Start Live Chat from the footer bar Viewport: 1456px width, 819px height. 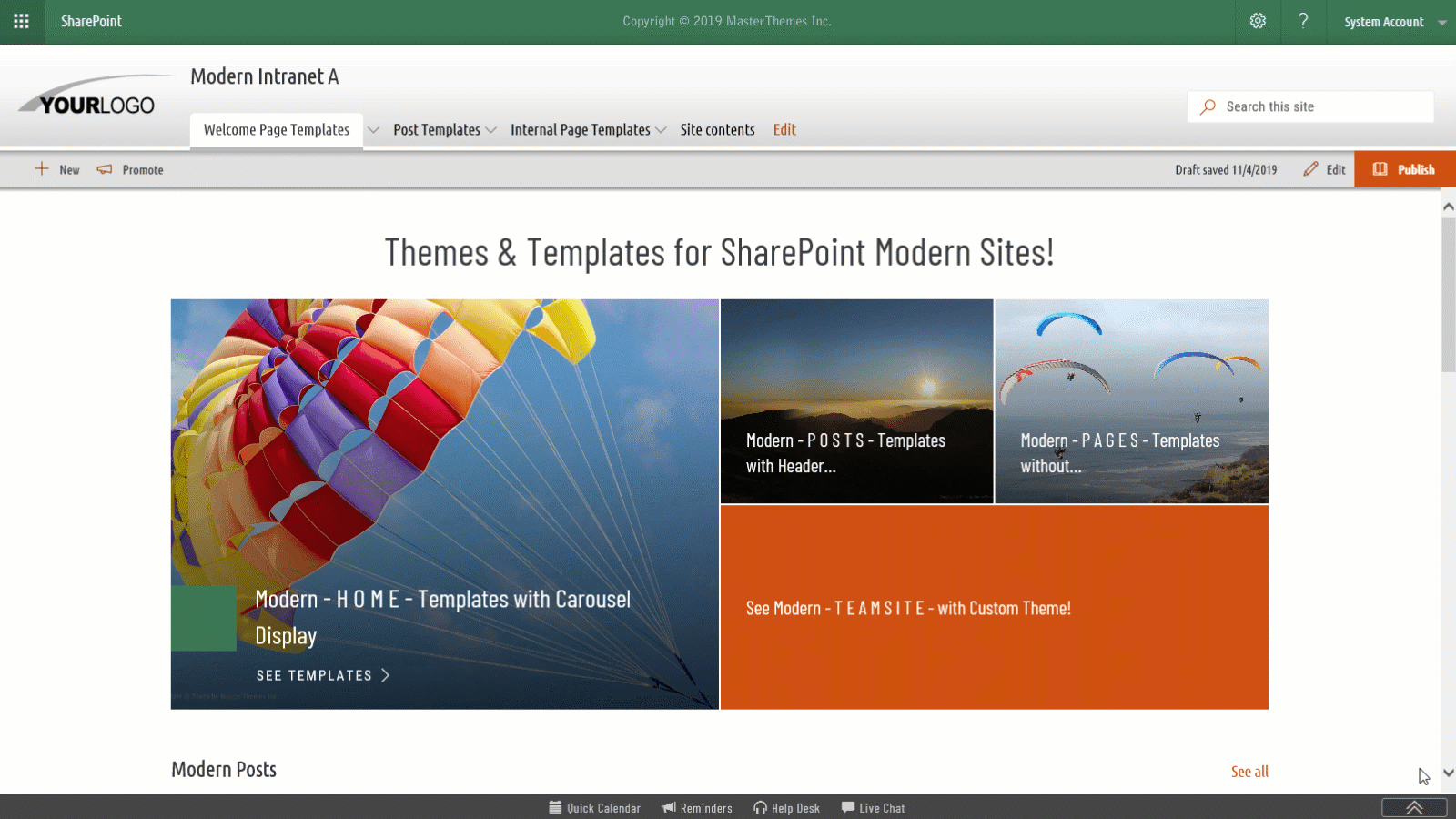click(872, 808)
